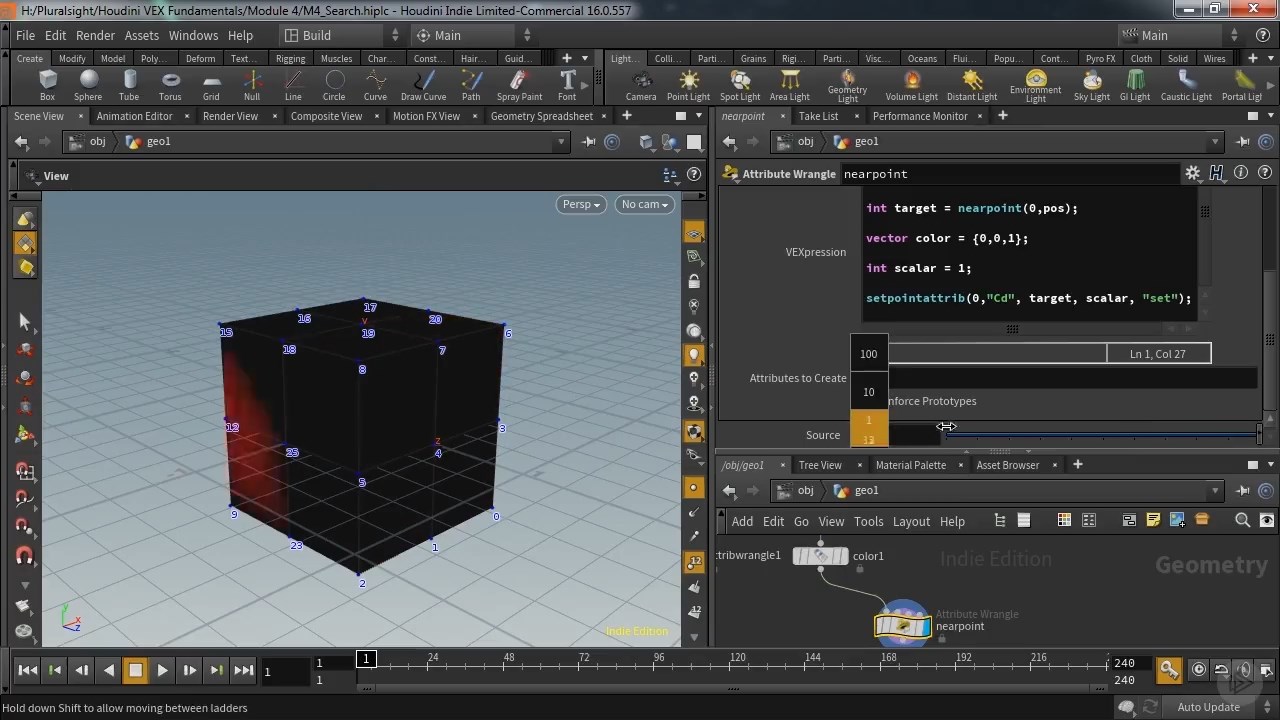Expand the No cam camera menu
Image resolution: width=1280 pixels, height=720 pixels.
pos(645,204)
